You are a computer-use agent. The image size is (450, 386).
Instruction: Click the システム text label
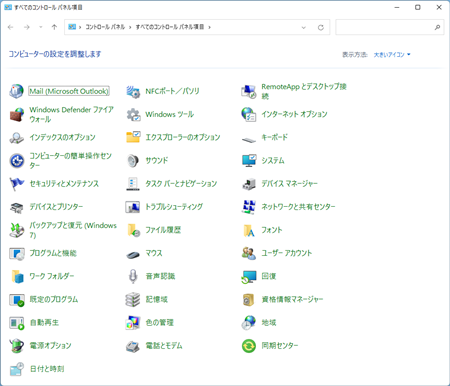point(273,161)
